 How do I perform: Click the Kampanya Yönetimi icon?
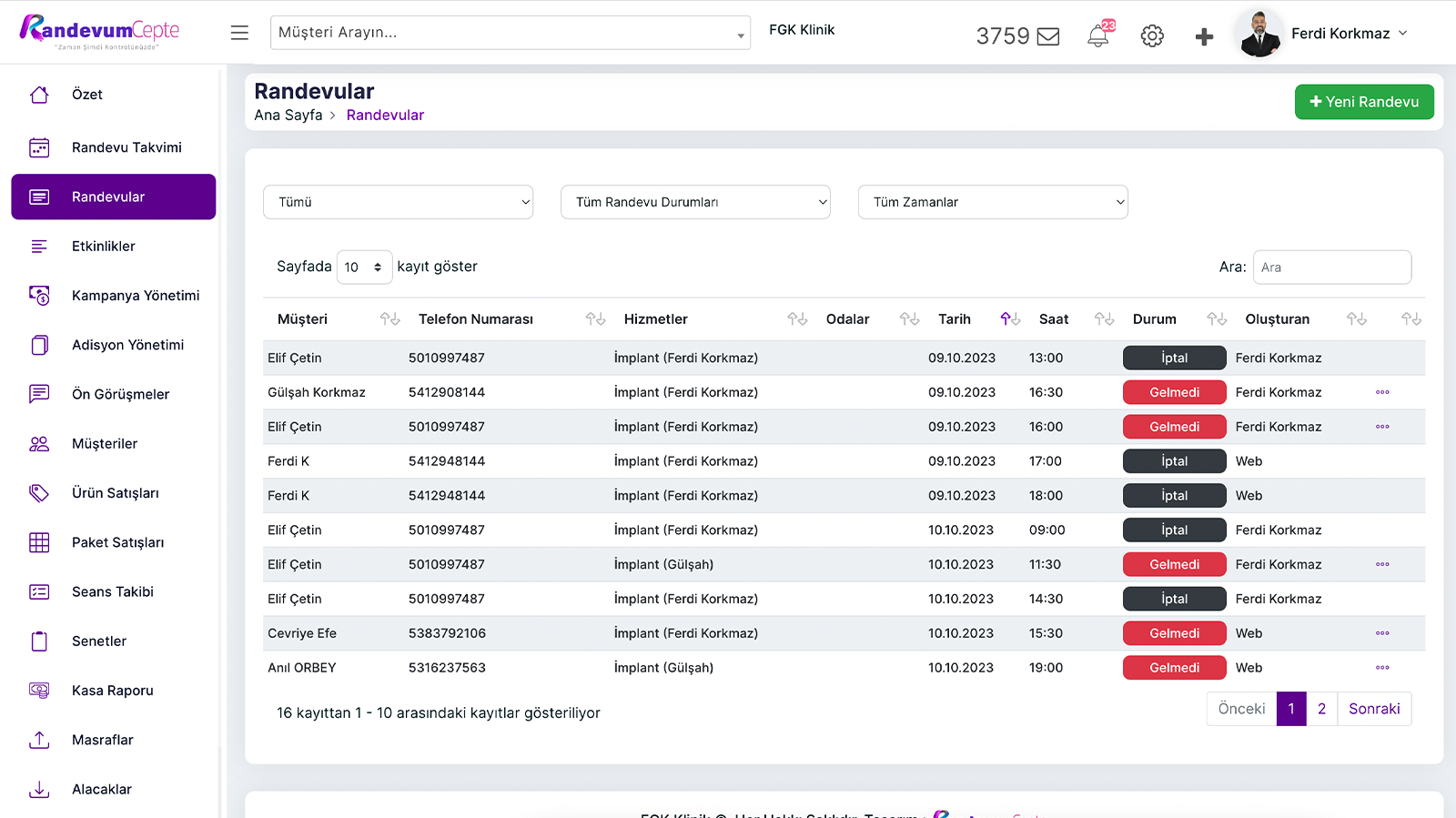tap(39, 296)
